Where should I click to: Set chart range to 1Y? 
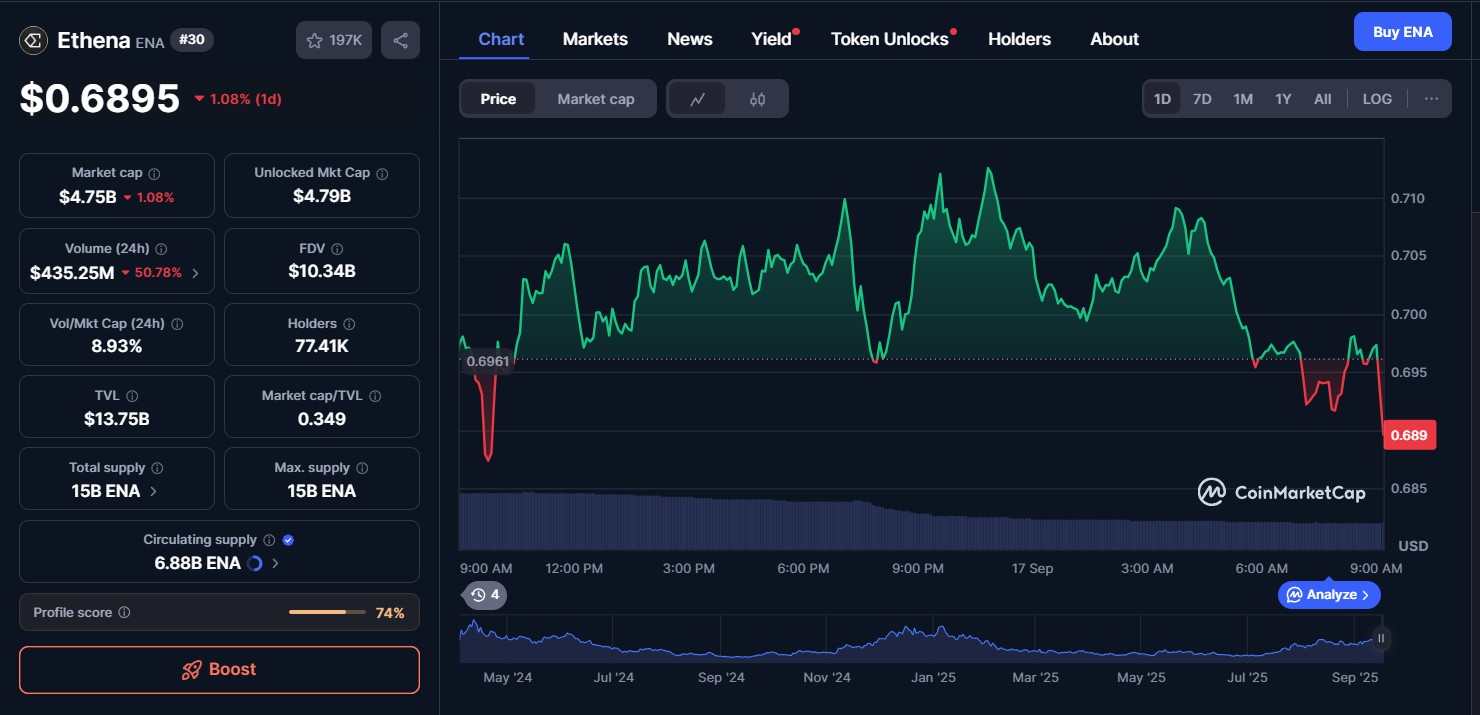[1283, 99]
